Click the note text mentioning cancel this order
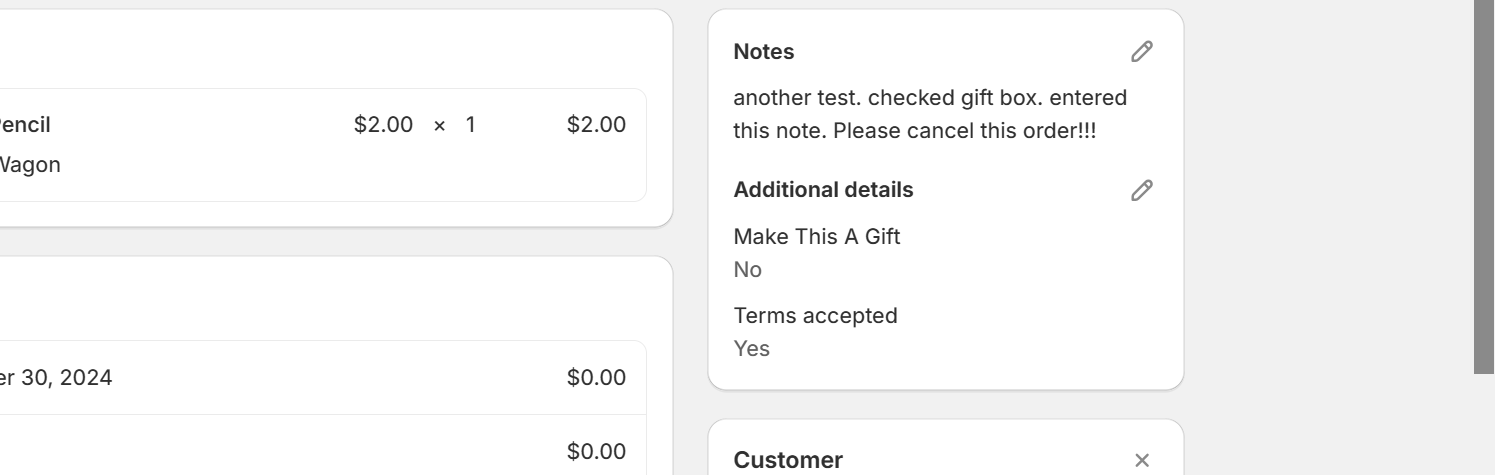This screenshot has width=1495, height=475. (914, 131)
